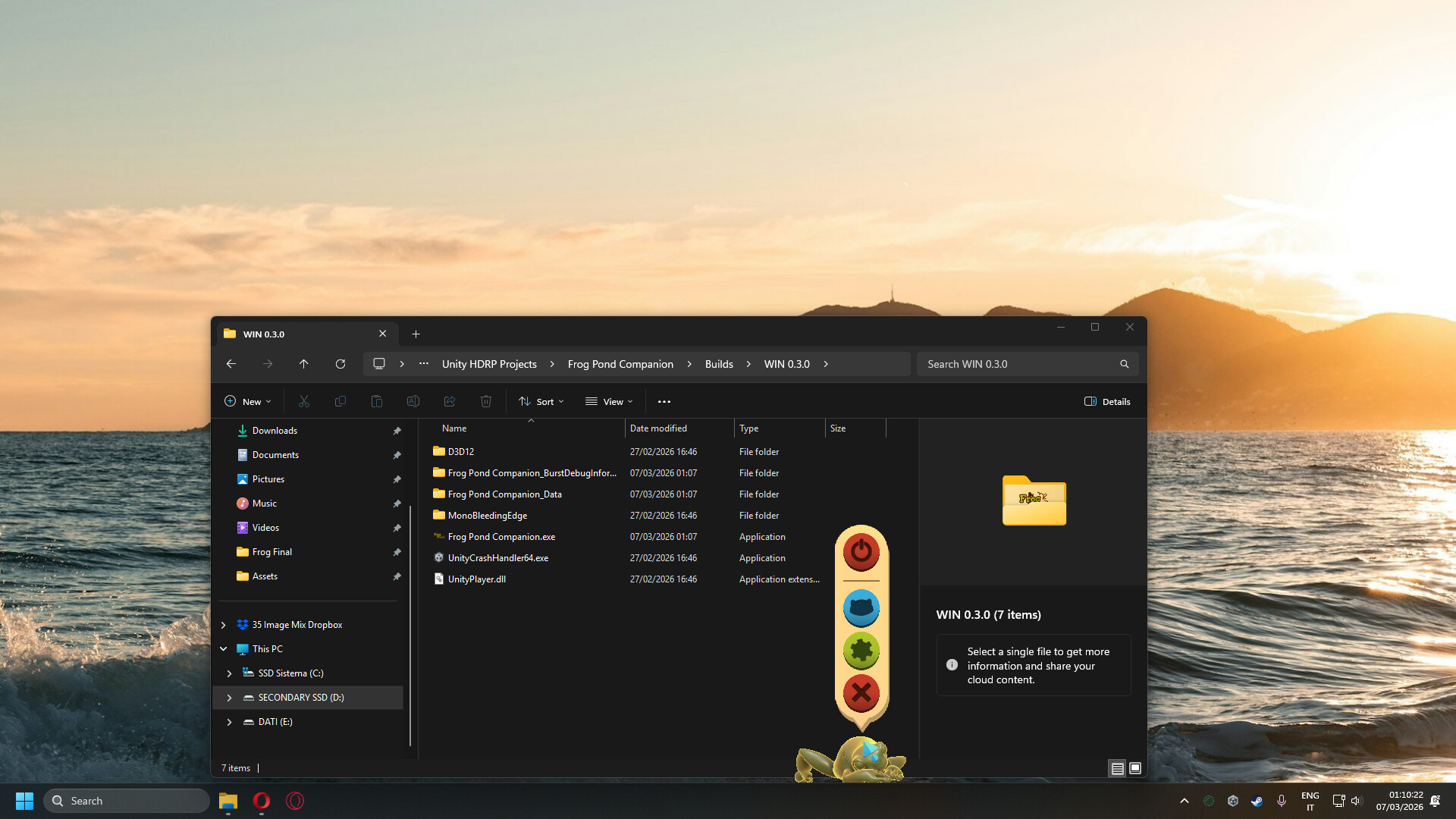Open the green gear settings button
The width and height of the screenshot is (1456, 819).
pos(861,650)
